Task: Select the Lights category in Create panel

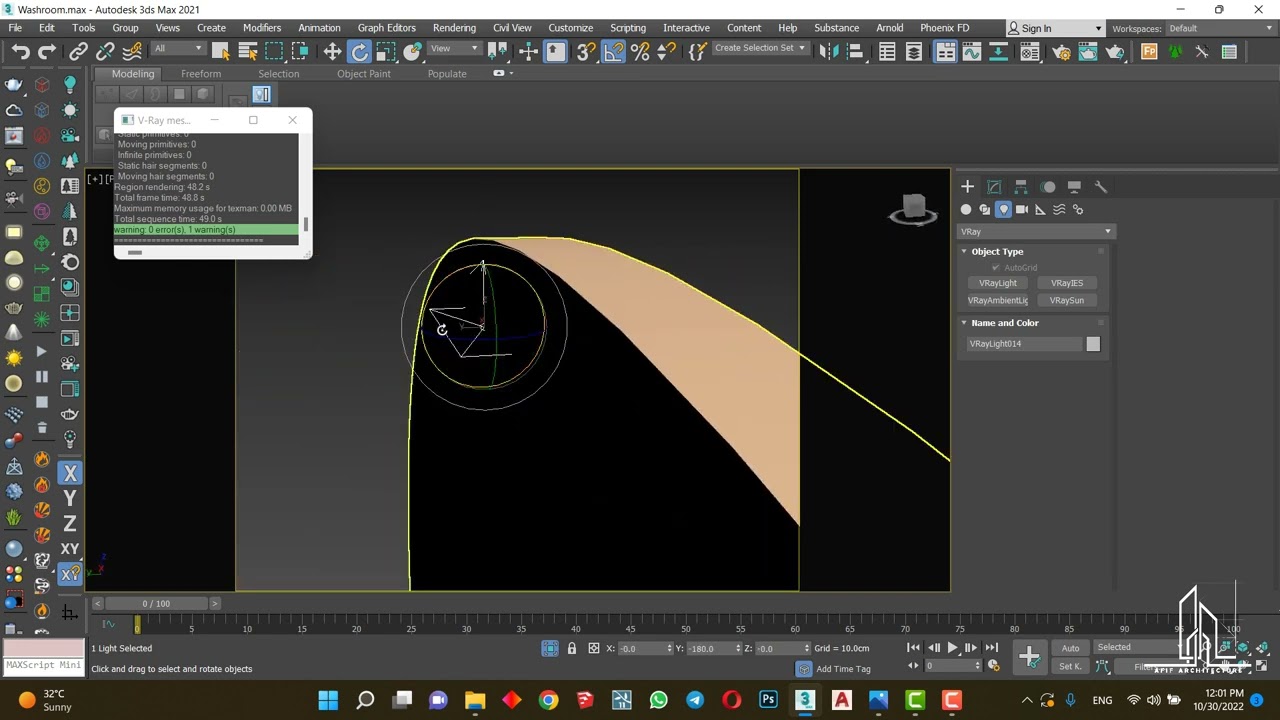Action: pyautogui.click(x=1003, y=209)
